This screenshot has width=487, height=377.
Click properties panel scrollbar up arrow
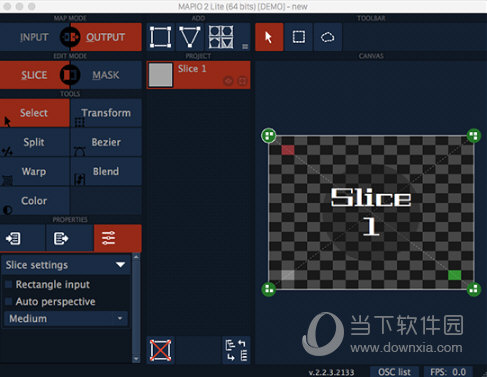coord(136,257)
